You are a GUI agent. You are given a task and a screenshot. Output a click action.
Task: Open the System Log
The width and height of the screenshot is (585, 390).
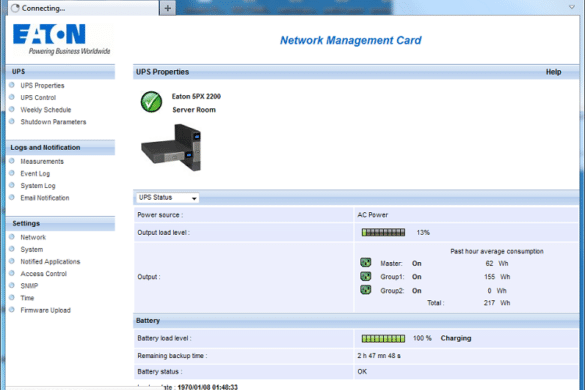[x=38, y=185]
